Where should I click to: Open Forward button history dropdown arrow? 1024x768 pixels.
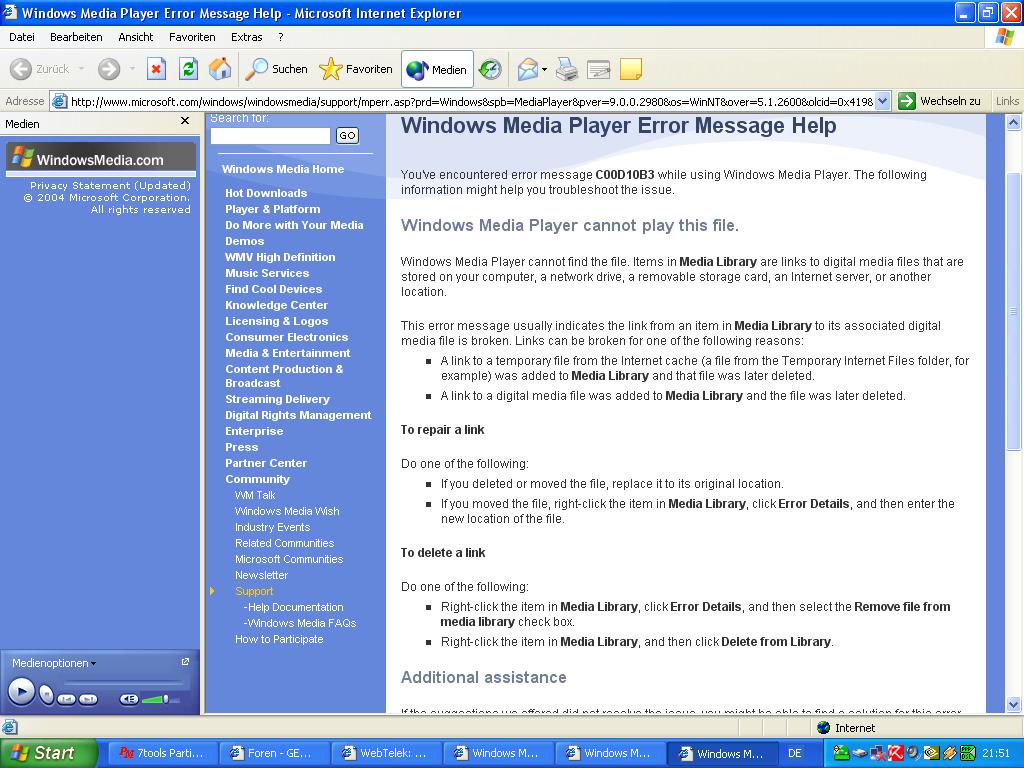pos(132,69)
